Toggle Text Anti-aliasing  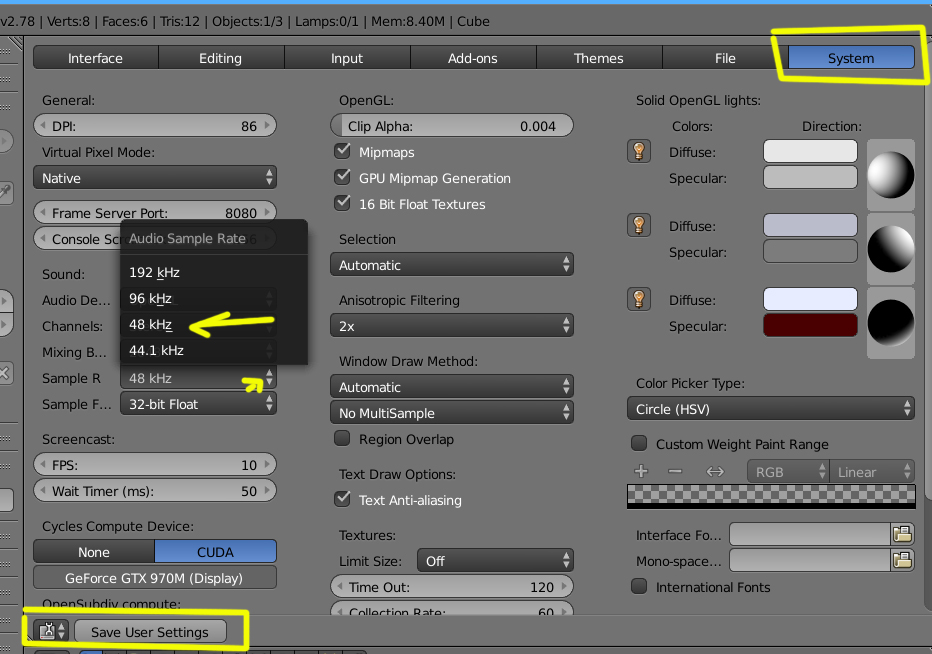(x=342, y=499)
